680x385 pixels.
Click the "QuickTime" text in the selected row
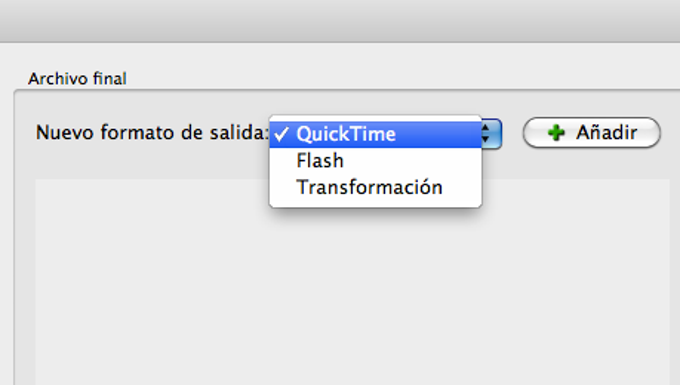click(x=346, y=134)
